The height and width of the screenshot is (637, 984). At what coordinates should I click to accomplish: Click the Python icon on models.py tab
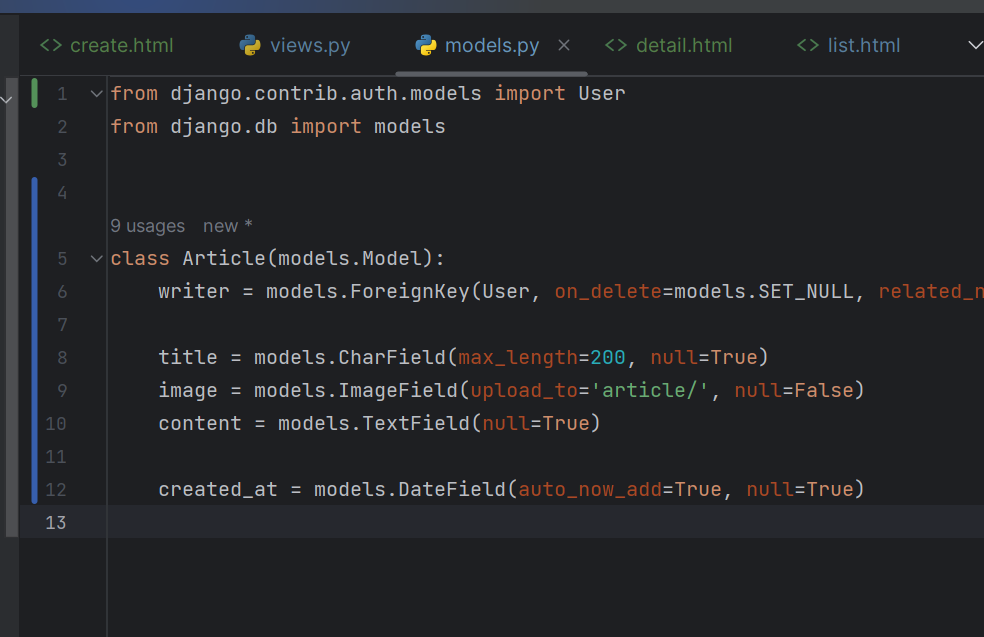[x=425, y=46]
